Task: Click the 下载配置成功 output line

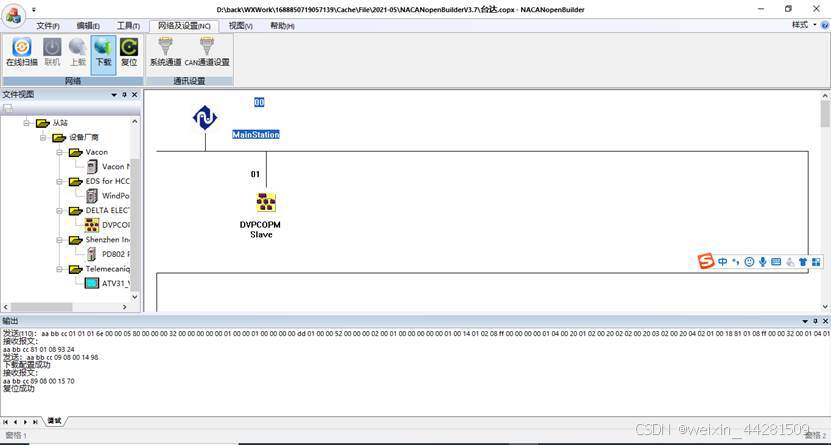Action: point(26,365)
